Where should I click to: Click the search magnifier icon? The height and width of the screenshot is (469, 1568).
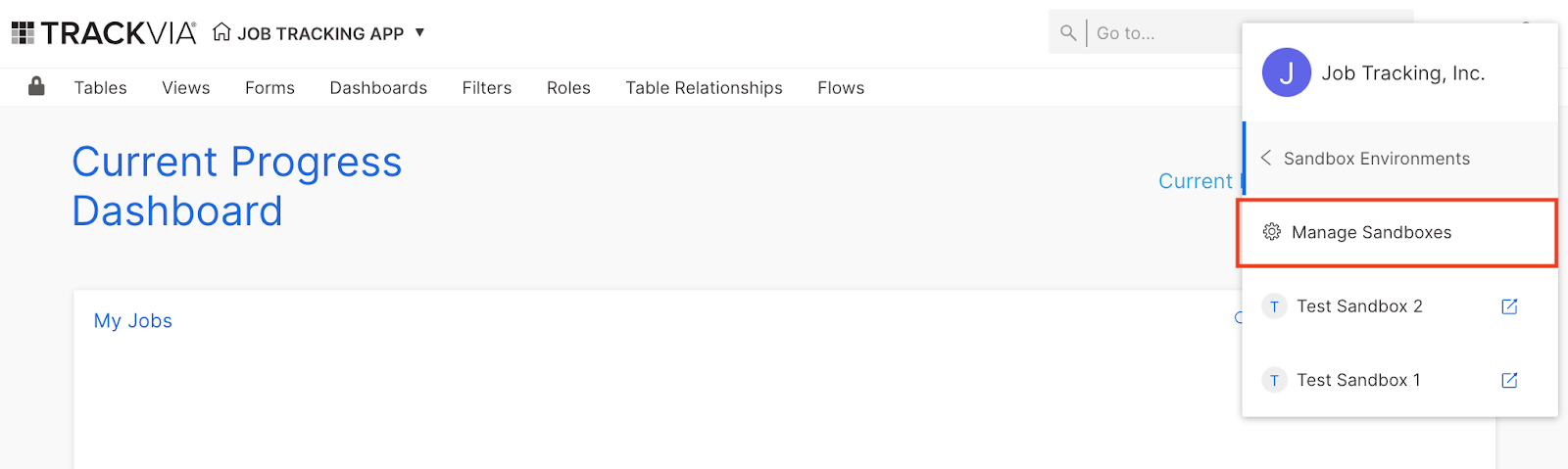pos(1068,33)
